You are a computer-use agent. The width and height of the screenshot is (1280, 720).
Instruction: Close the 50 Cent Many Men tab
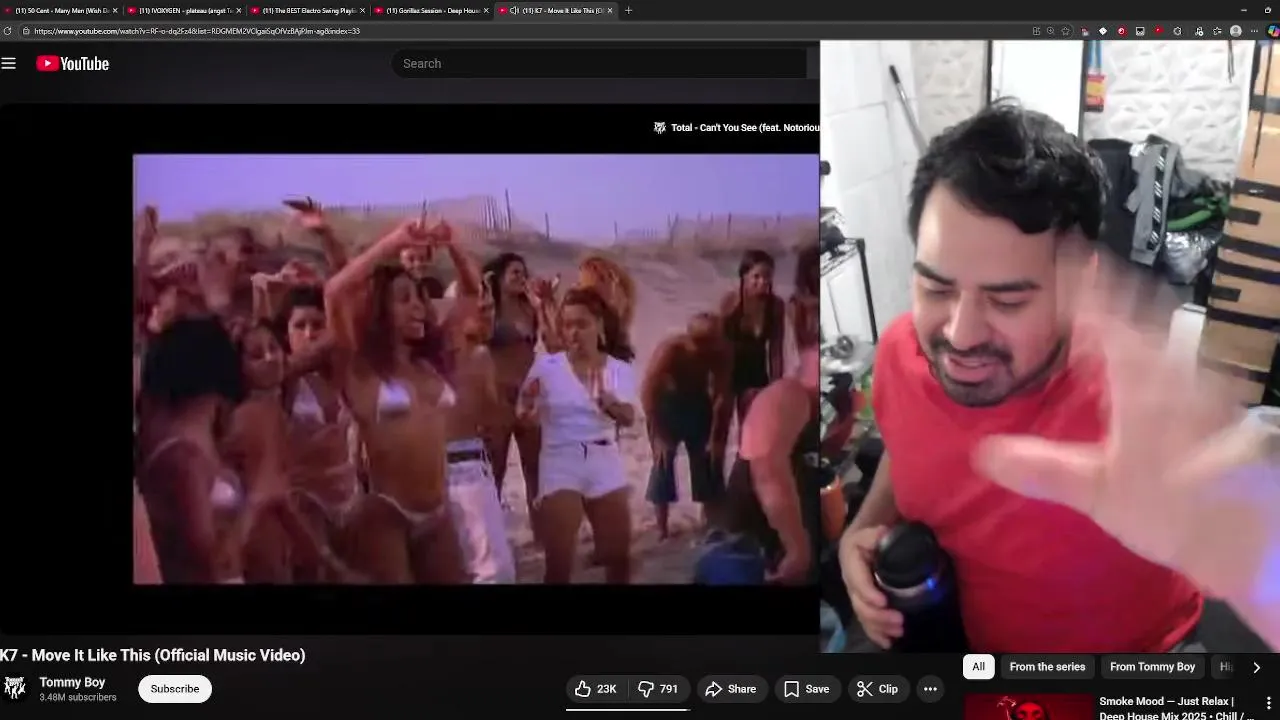[x=115, y=10]
